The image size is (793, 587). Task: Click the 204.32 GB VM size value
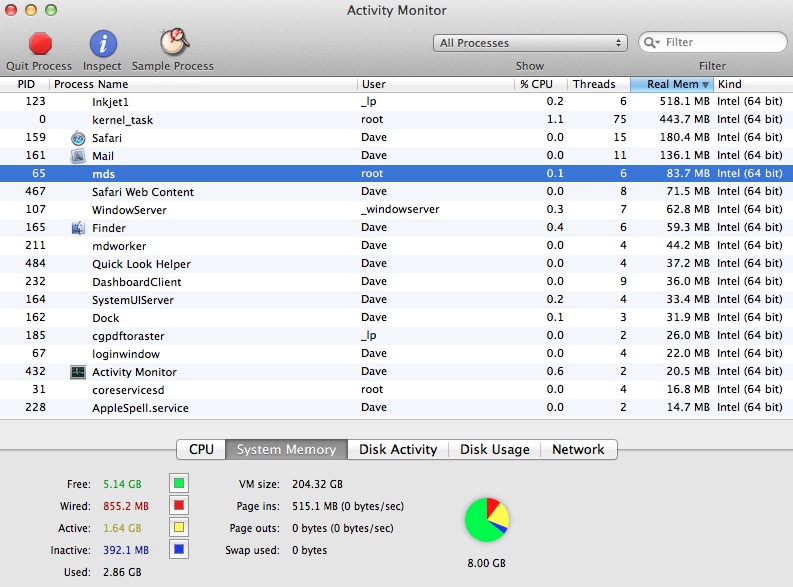tap(317, 484)
